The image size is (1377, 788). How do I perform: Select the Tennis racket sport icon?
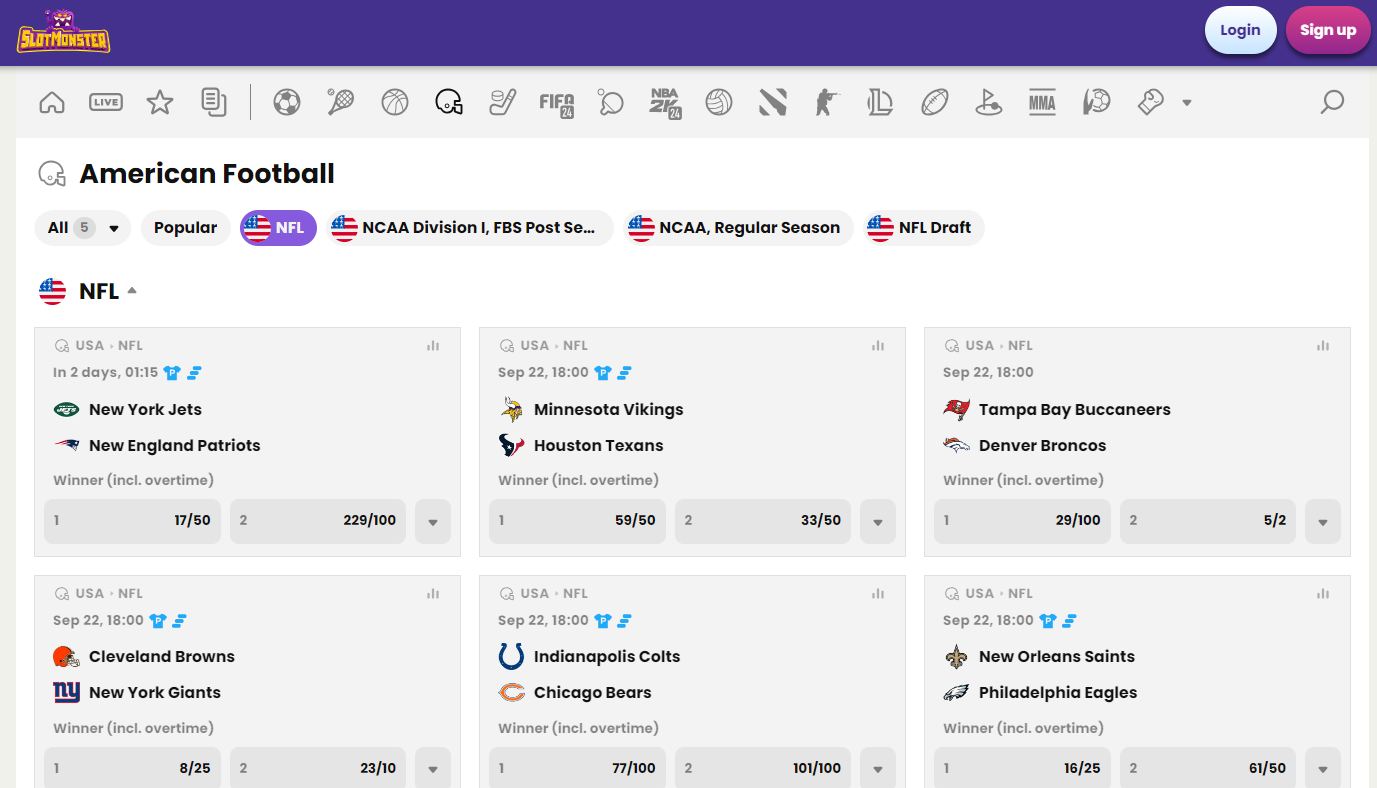[x=340, y=102]
